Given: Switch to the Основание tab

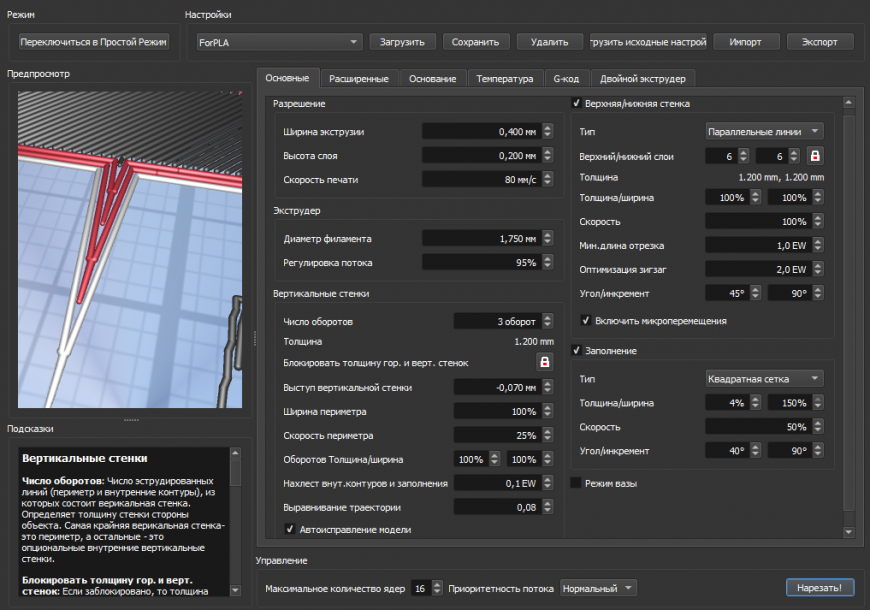Looking at the screenshot, I should pyautogui.click(x=433, y=79).
